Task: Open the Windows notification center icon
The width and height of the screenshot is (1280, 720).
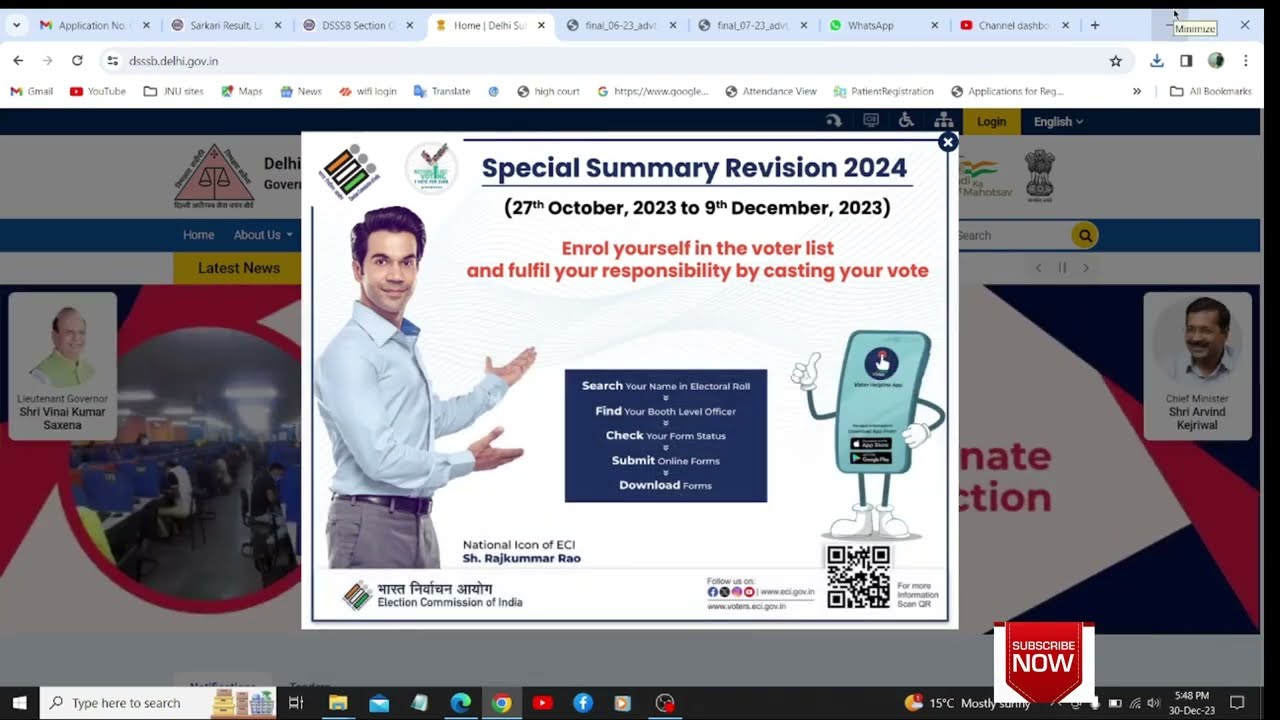Action: point(1237,703)
